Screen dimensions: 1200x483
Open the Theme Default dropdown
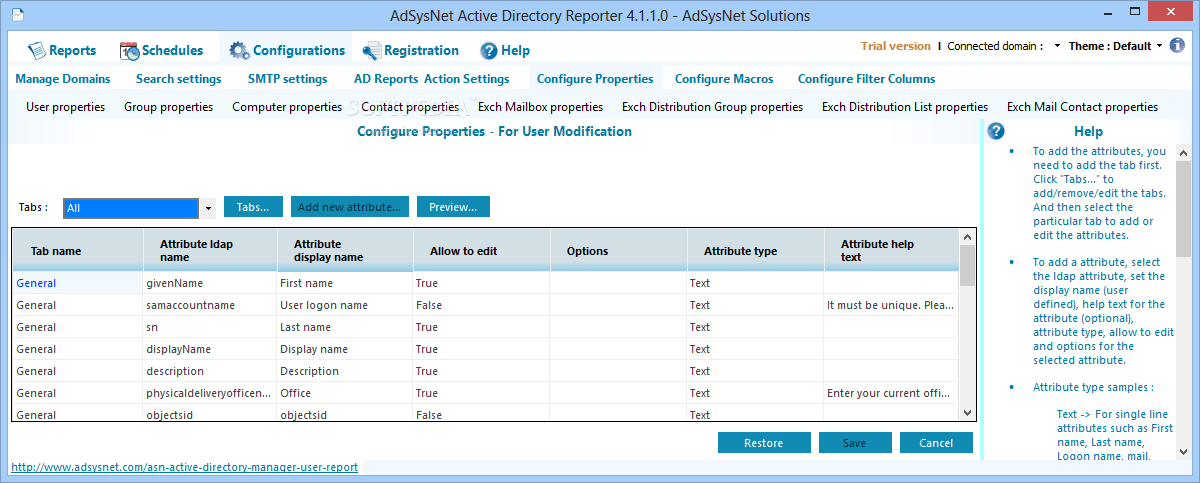coord(1160,46)
